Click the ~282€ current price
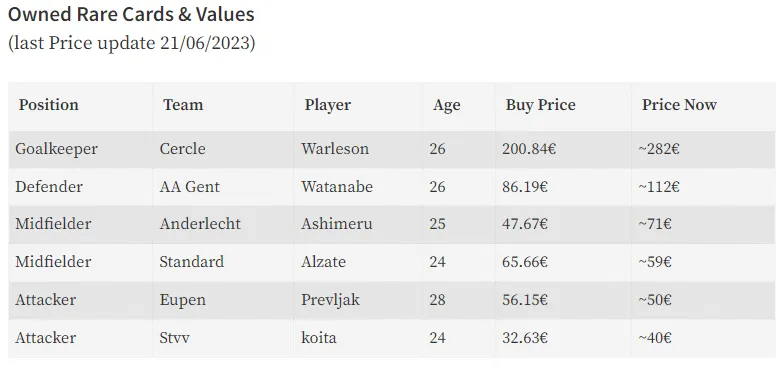Image resolution: width=784 pixels, height=369 pixels. (x=658, y=149)
